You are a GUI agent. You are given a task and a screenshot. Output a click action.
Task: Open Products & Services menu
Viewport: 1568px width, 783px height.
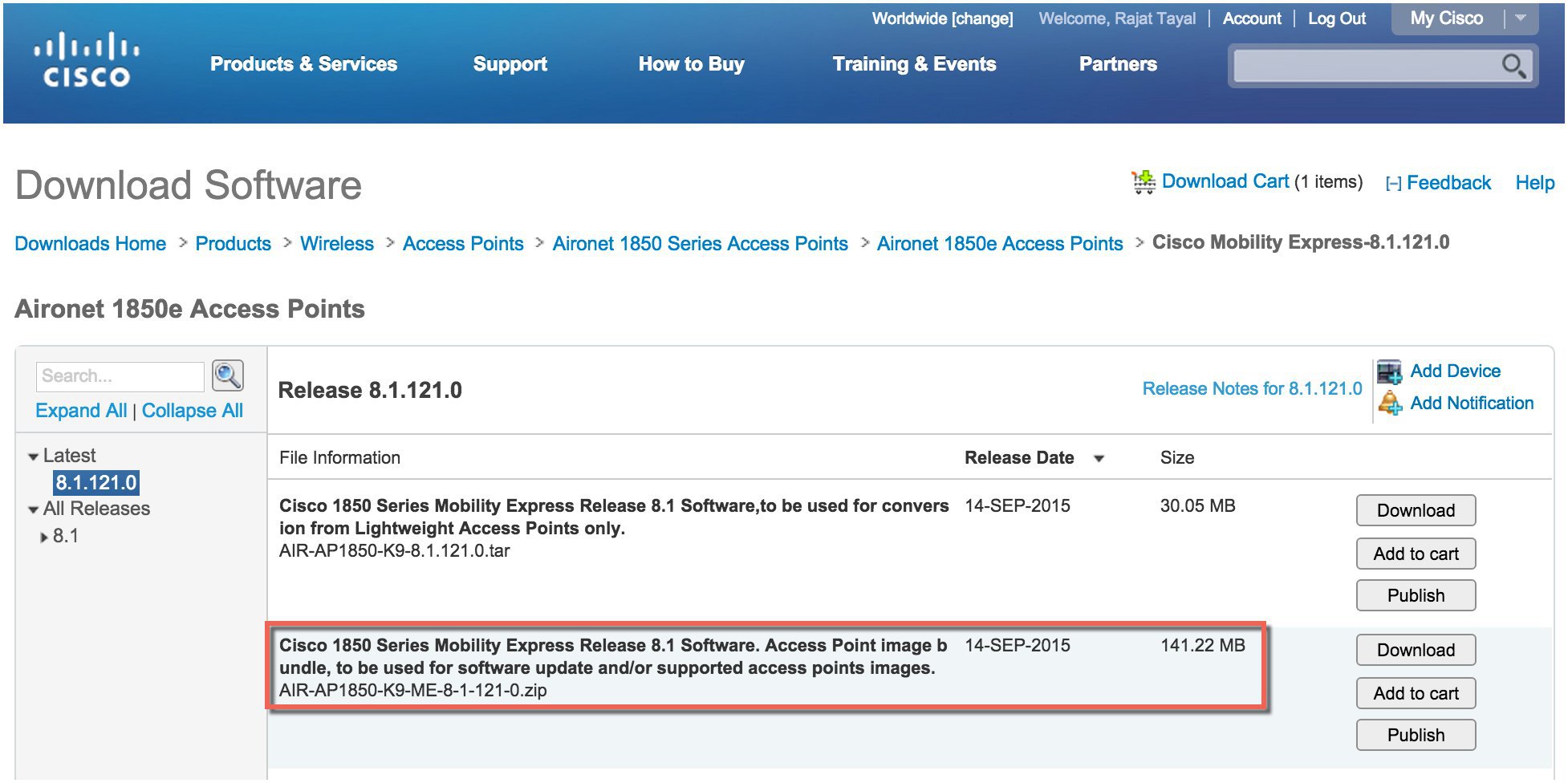coord(303,64)
